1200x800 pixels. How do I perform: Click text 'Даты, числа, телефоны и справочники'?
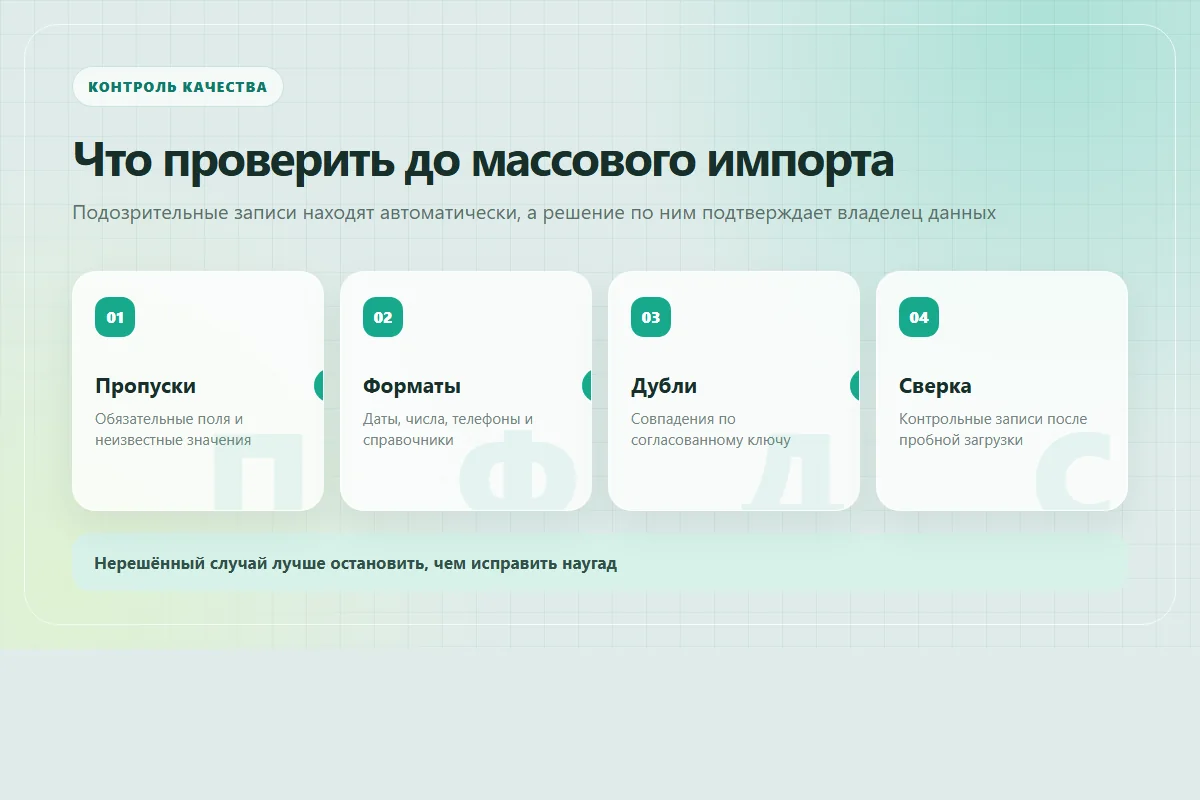[448, 429]
